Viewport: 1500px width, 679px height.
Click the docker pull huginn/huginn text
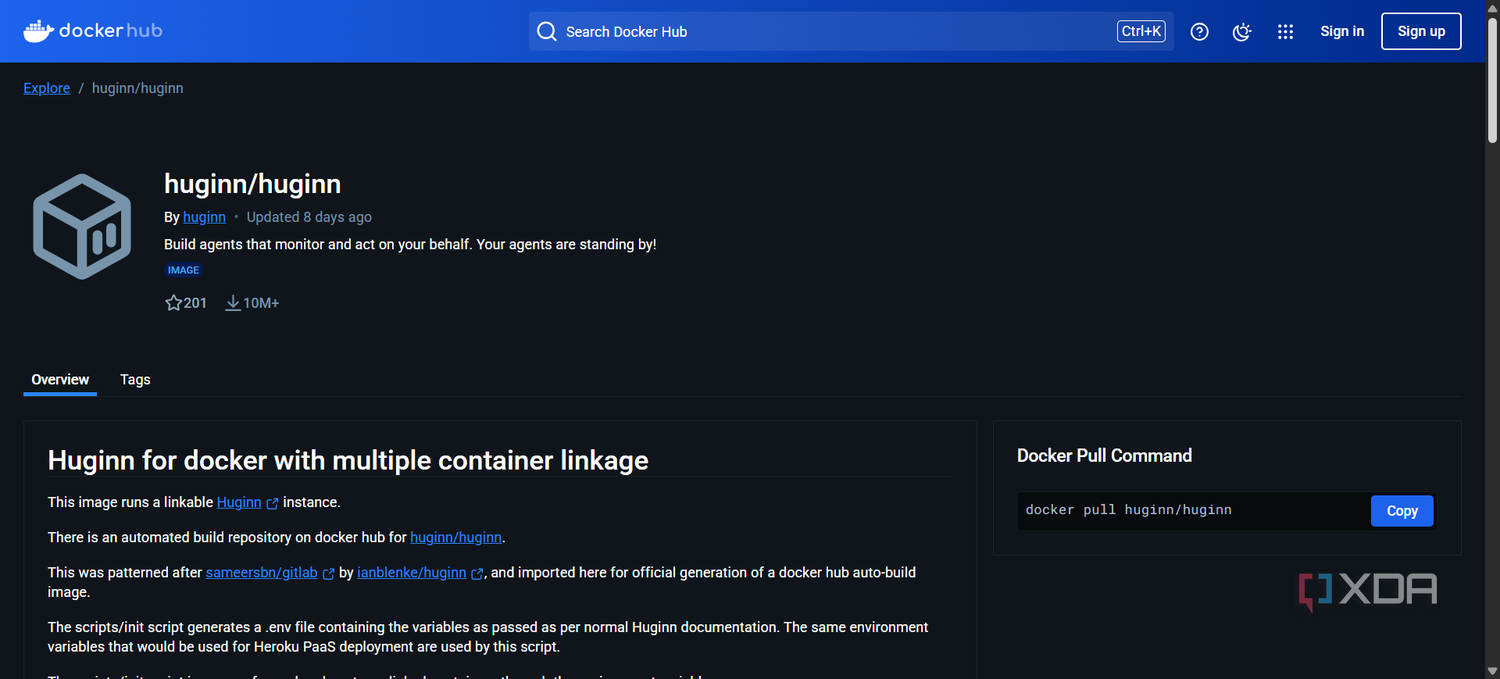click(x=1129, y=510)
